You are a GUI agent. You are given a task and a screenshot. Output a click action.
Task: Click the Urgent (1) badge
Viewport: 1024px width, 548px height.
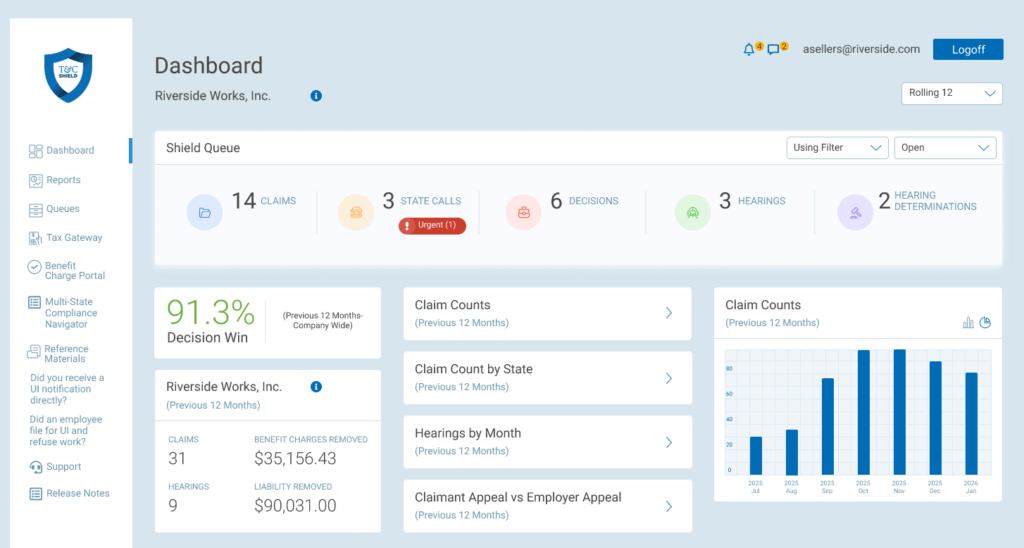[432, 226]
